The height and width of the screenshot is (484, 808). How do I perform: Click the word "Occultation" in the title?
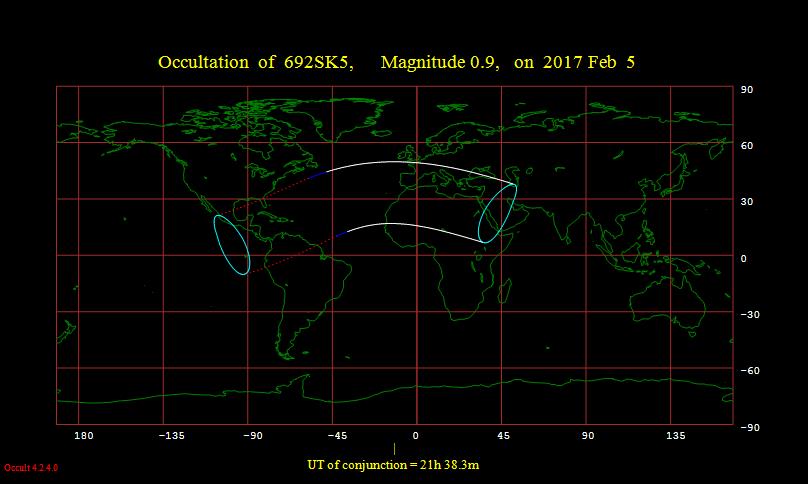203,62
